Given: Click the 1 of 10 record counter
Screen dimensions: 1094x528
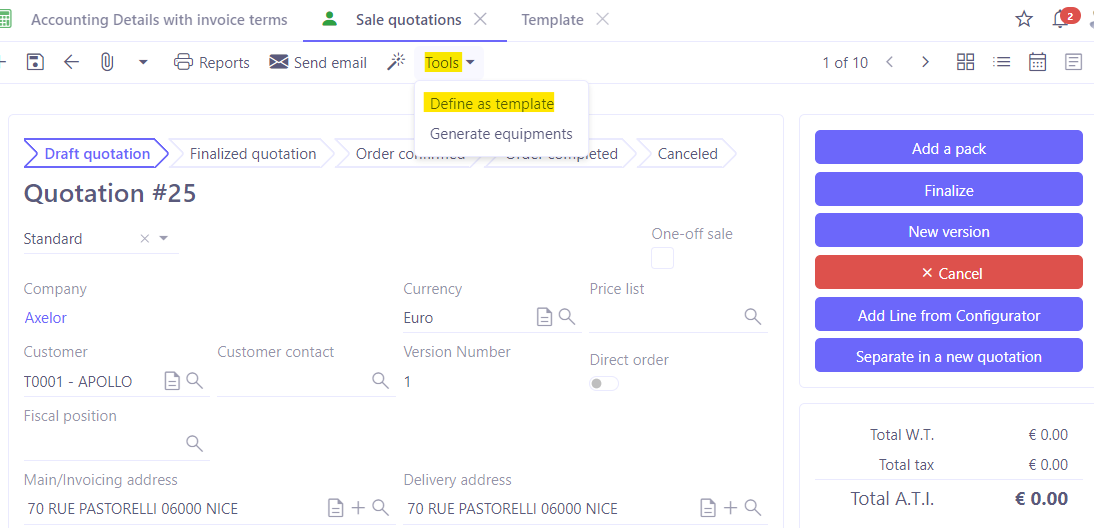Looking at the screenshot, I should 845,63.
